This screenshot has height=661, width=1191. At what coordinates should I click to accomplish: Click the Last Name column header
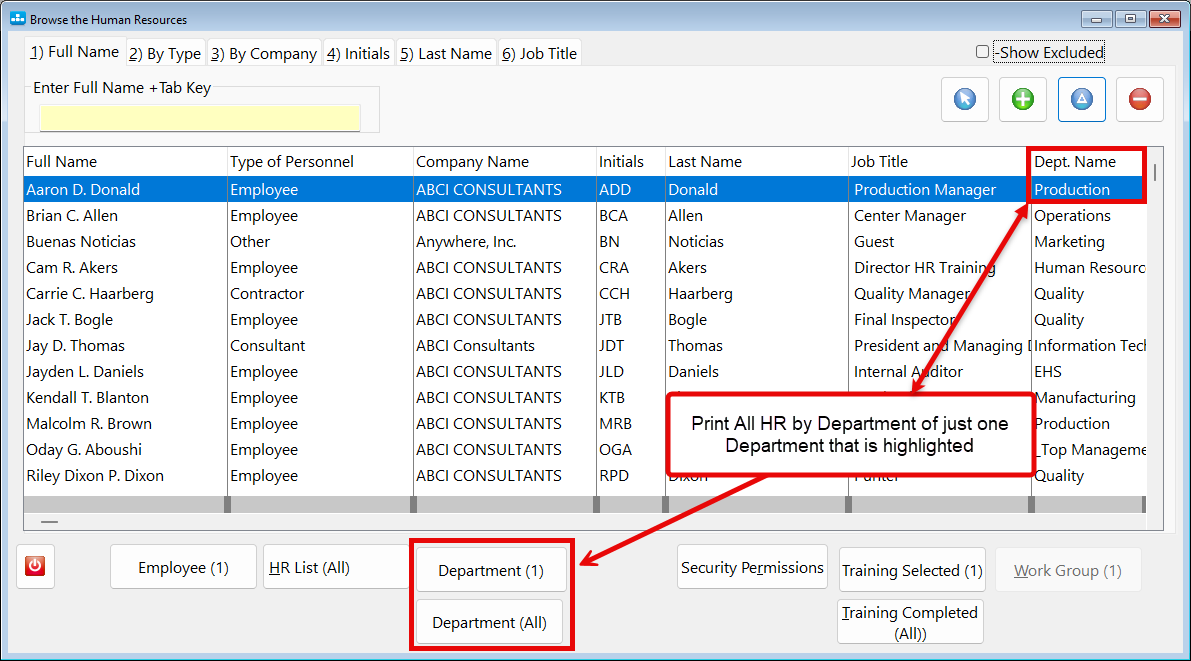757,162
